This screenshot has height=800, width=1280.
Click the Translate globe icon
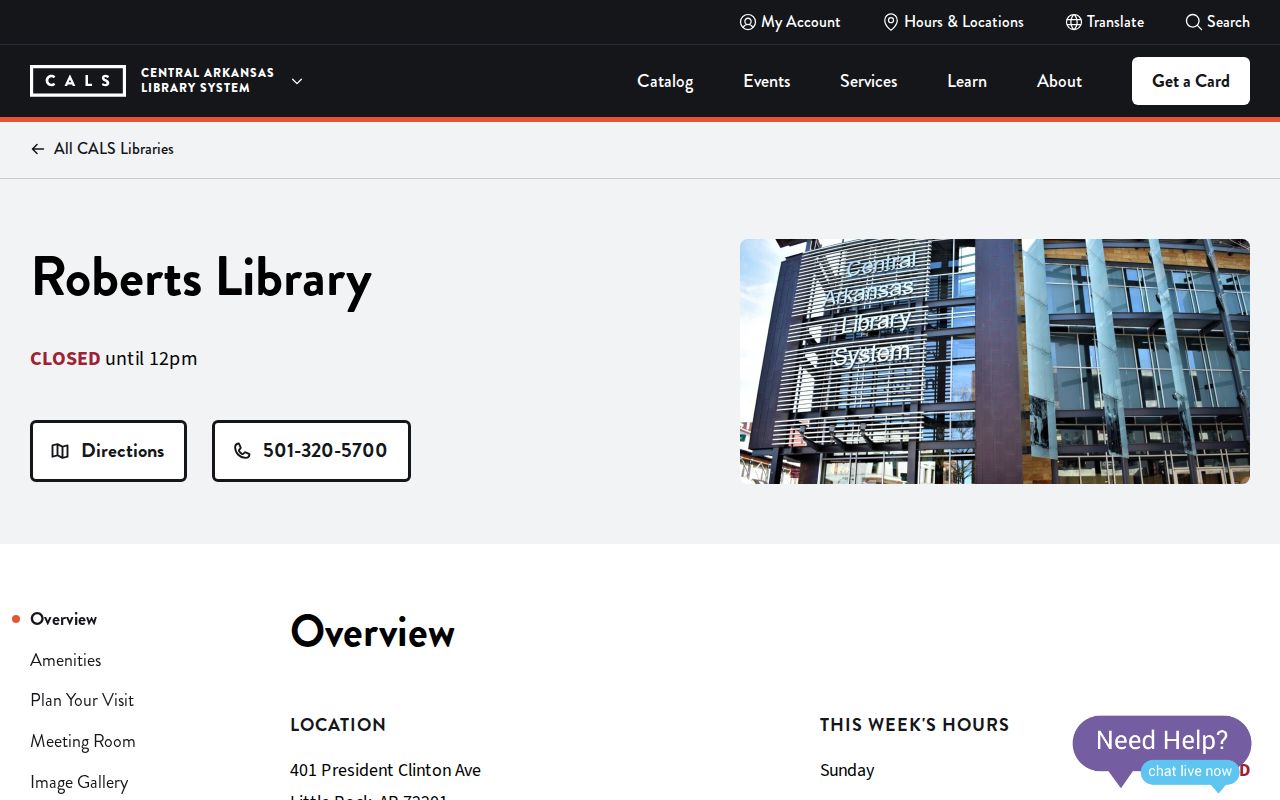tap(1074, 22)
